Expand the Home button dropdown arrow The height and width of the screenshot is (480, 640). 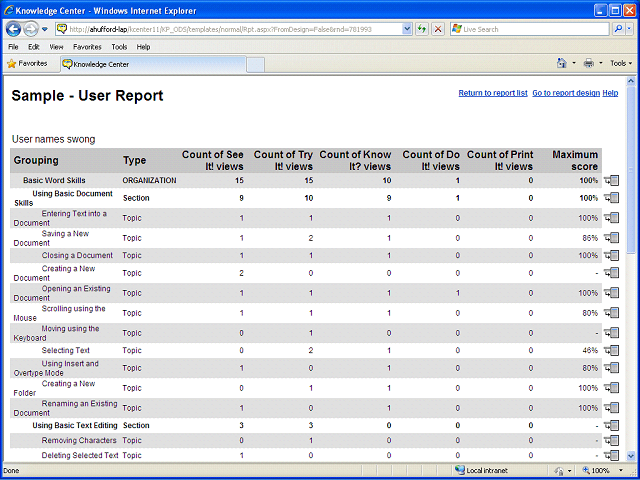click(574, 64)
